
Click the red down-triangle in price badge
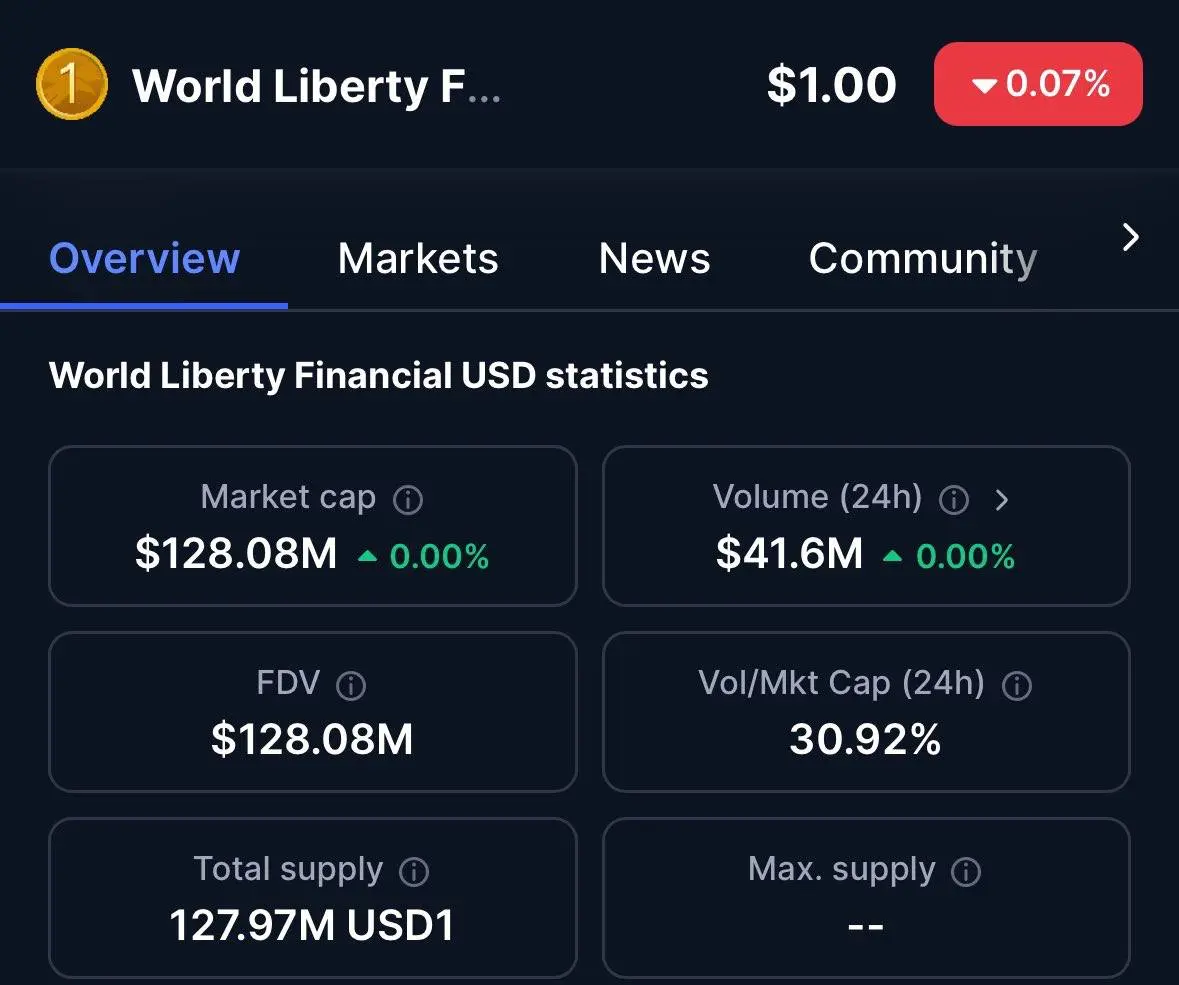pos(984,85)
